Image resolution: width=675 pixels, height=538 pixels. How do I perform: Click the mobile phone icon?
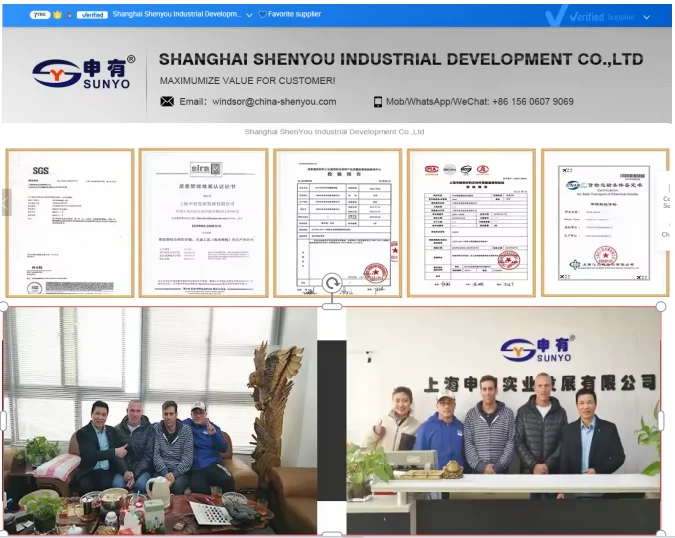378,102
